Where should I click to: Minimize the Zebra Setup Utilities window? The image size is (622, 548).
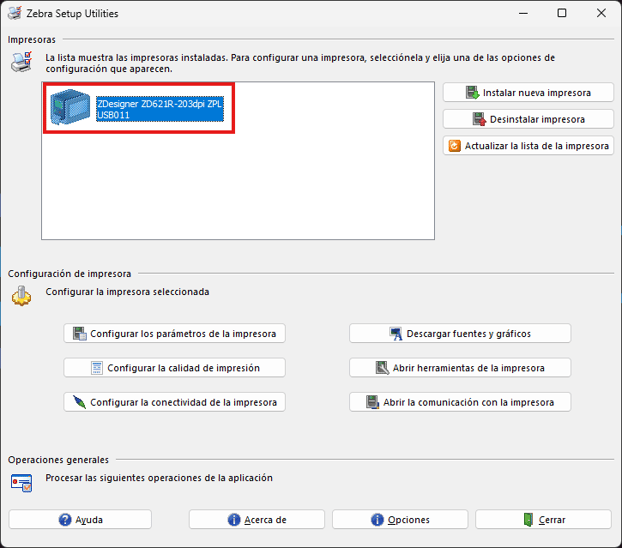pyautogui.click(x=523, y=13)
